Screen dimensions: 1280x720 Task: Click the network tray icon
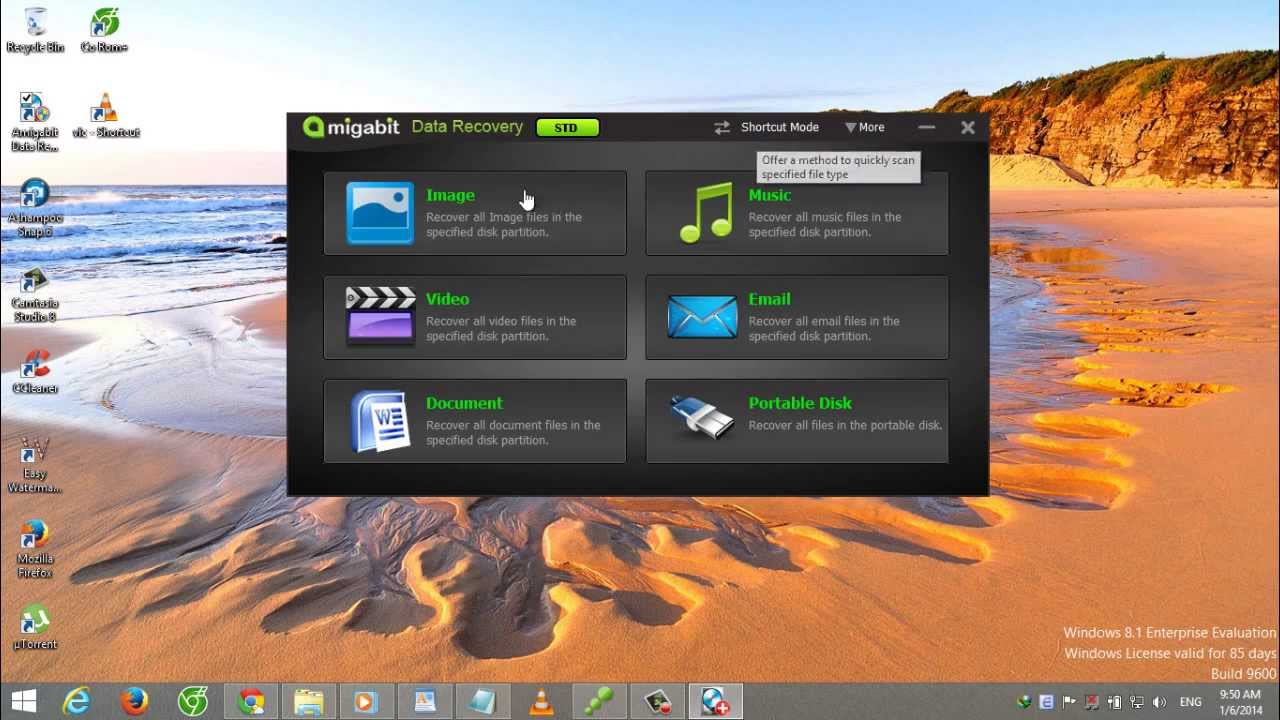(x=1137, y=702)
